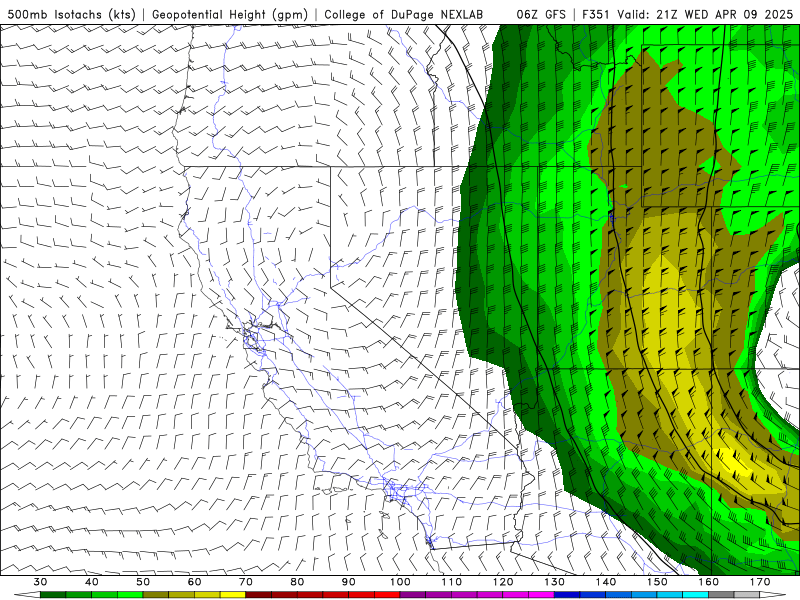Click the bright yellow swatch ending at 70
This screenshot has height=600, width=800.
pyautogui.click(x=233, y=595)
